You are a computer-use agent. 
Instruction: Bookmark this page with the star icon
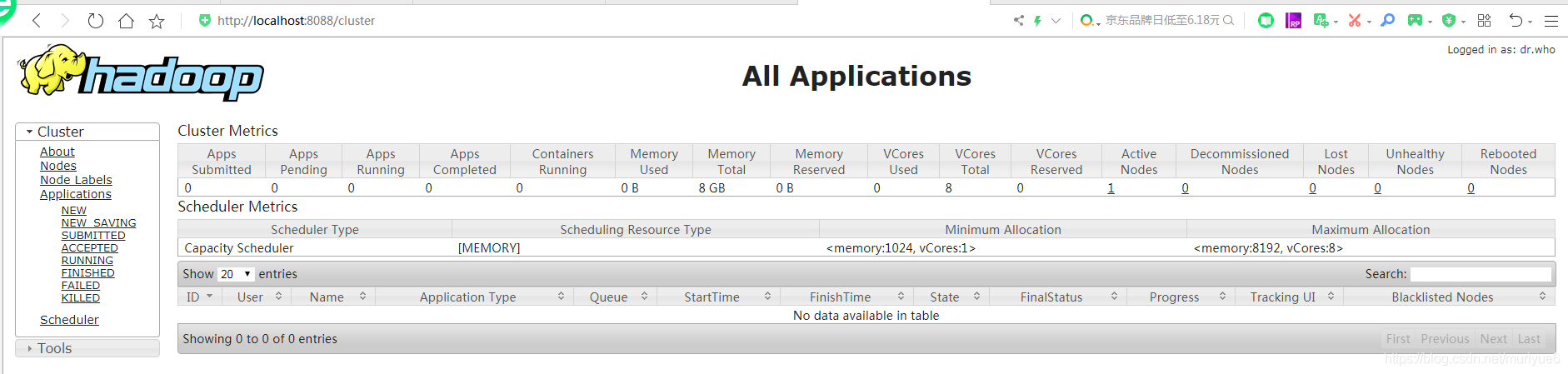coord(157,21)
